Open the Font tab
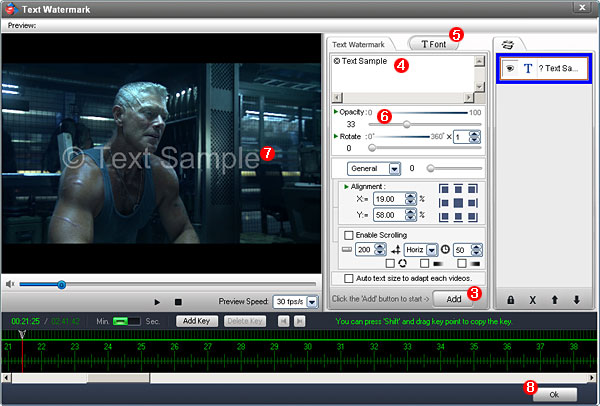This screenshot has height=406, width=600. pos(434,44)
